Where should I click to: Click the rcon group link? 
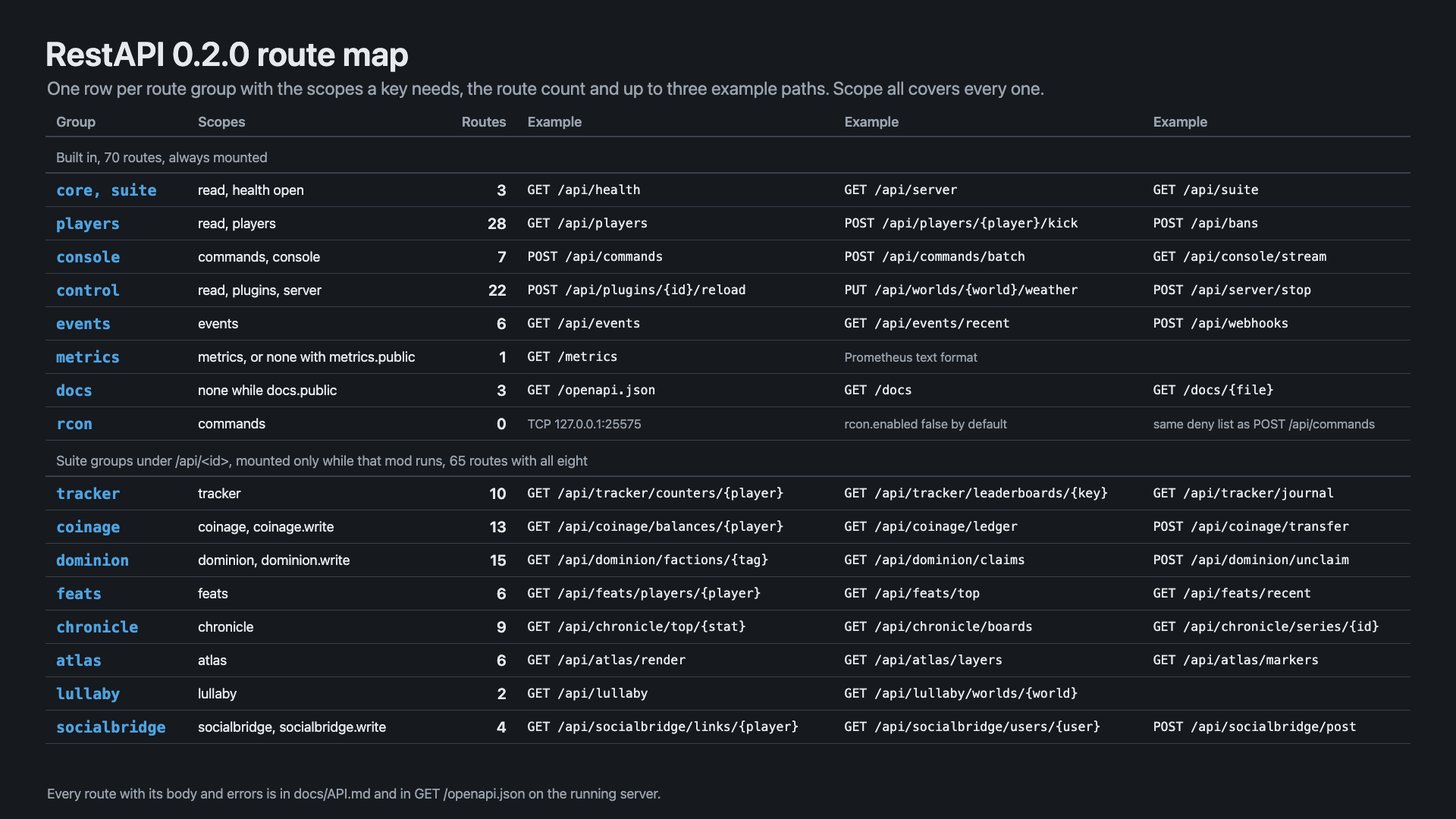coord(74,424)
